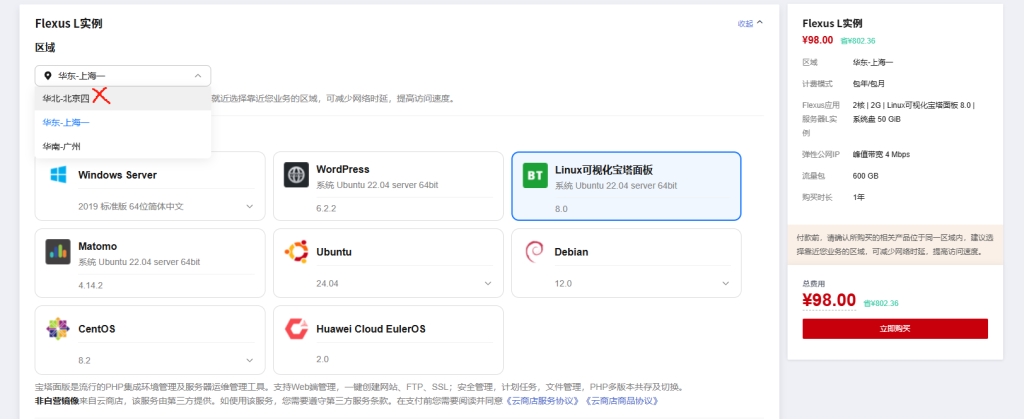The width and height of the screenshot is (1024, 419).
Task: Collapse the Flexus L实例 section with 收起
Action: click(x=750, y=23)
